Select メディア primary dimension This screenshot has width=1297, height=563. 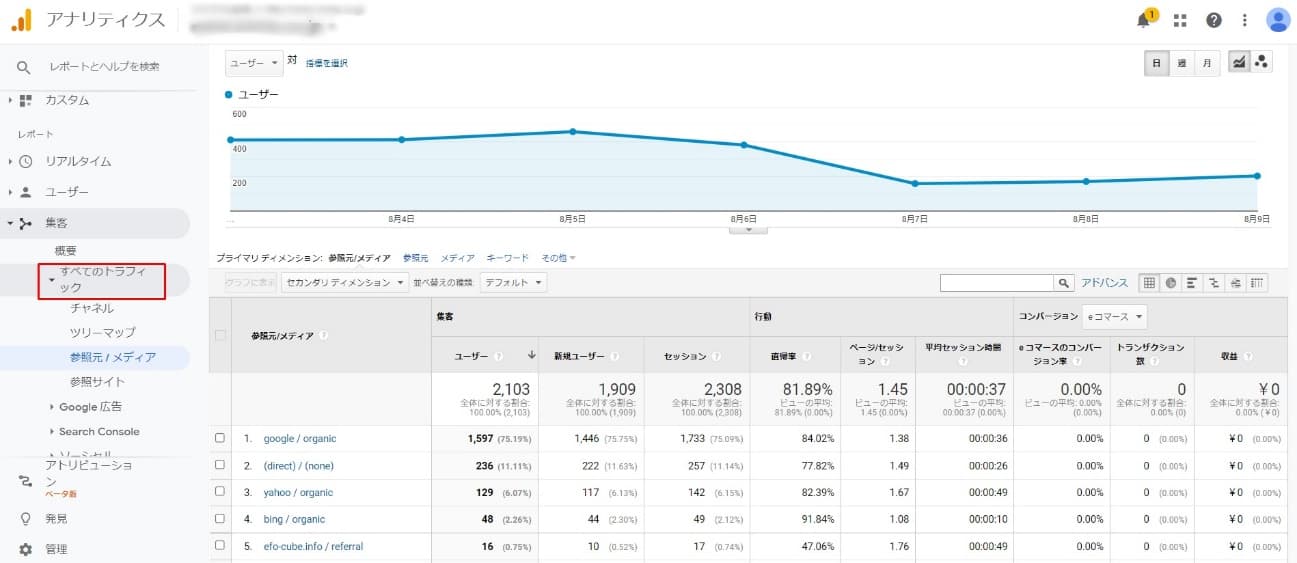click(x=458, y=258)
